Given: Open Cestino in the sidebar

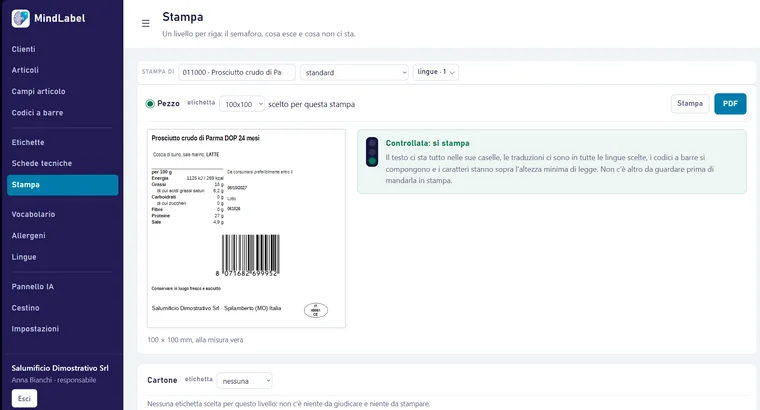Looking at the screenshot, I should pyautogui.click(x=26, y=308).
